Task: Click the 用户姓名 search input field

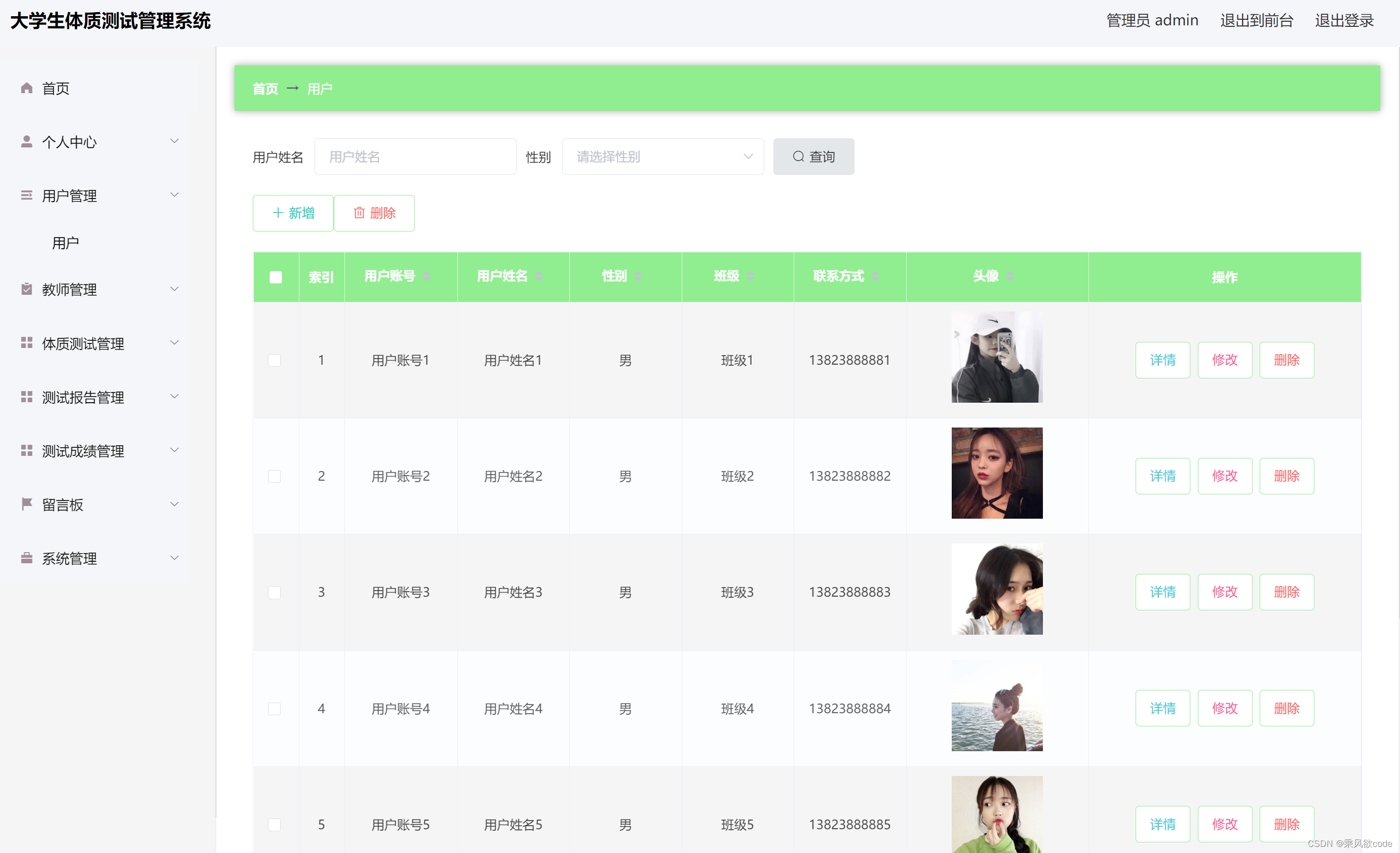Action: click(415, 157)
